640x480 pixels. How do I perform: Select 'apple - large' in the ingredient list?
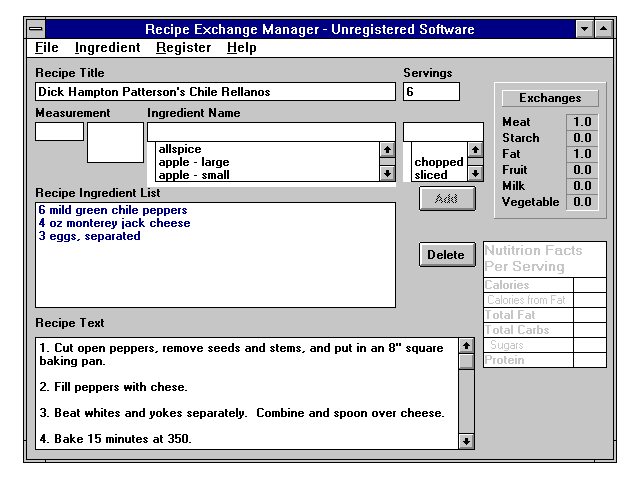click(x=195, y=162)
